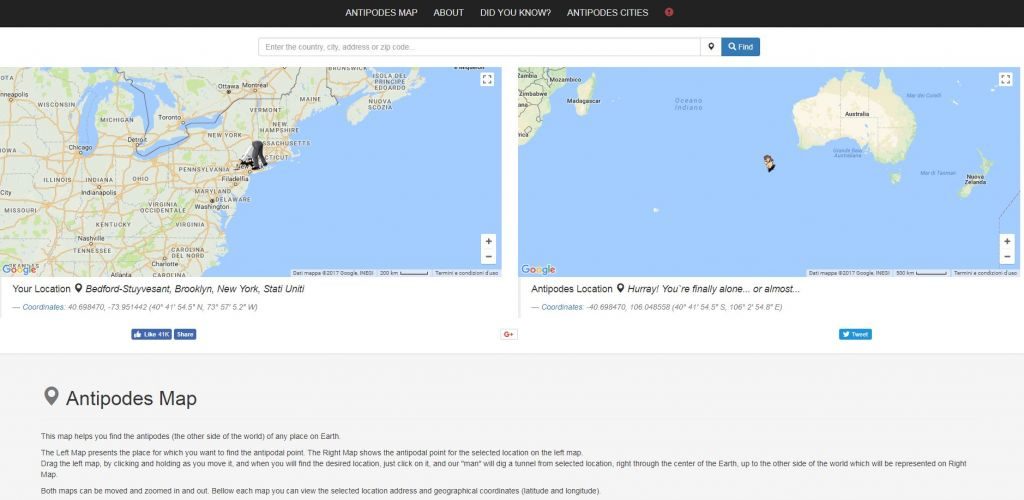Click the Tweet button
Screen dimensions: 1024x500
point(855,334)
